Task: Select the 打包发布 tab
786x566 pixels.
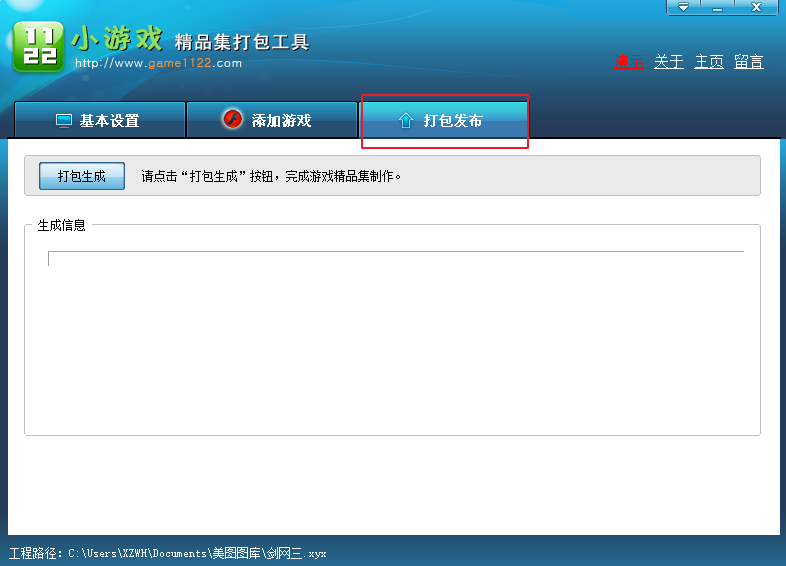Action: (444, 120)
